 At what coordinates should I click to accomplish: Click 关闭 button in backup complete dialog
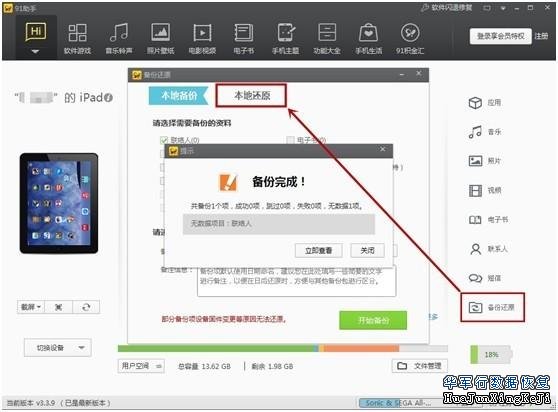pos(367,251)
